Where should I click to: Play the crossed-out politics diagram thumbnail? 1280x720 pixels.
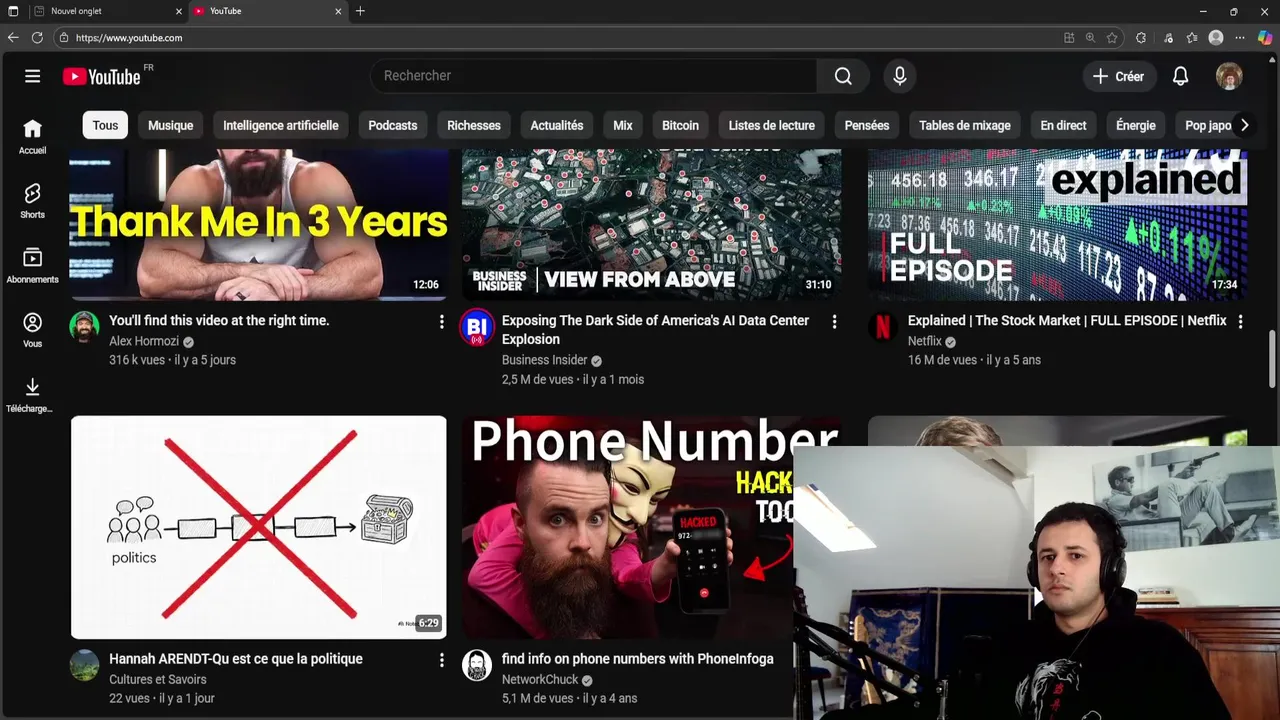pos(258,527)
